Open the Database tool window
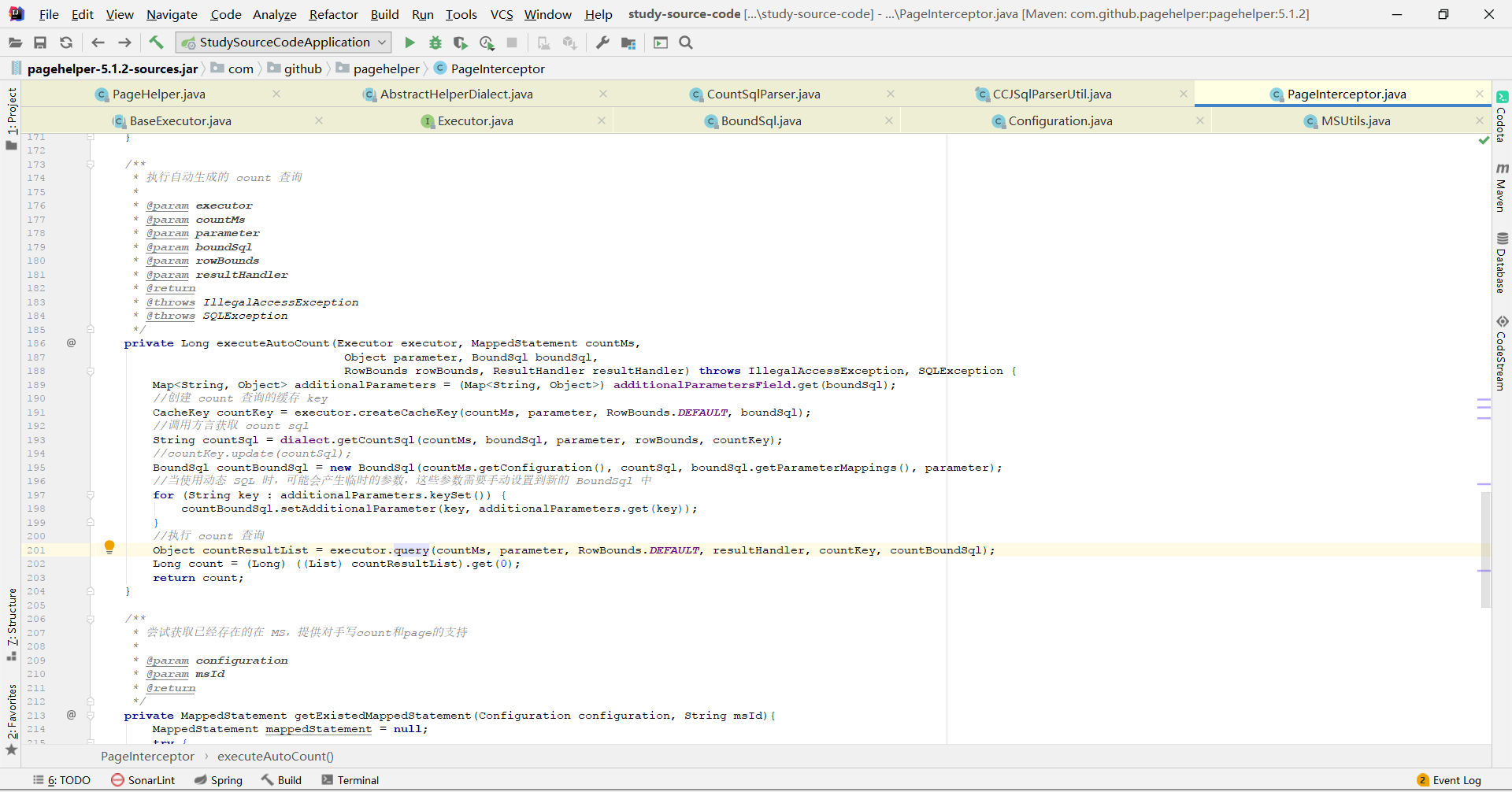The height and width of the screenshot is (792, 1512). pyautogui.click(x=1502, y=263)
